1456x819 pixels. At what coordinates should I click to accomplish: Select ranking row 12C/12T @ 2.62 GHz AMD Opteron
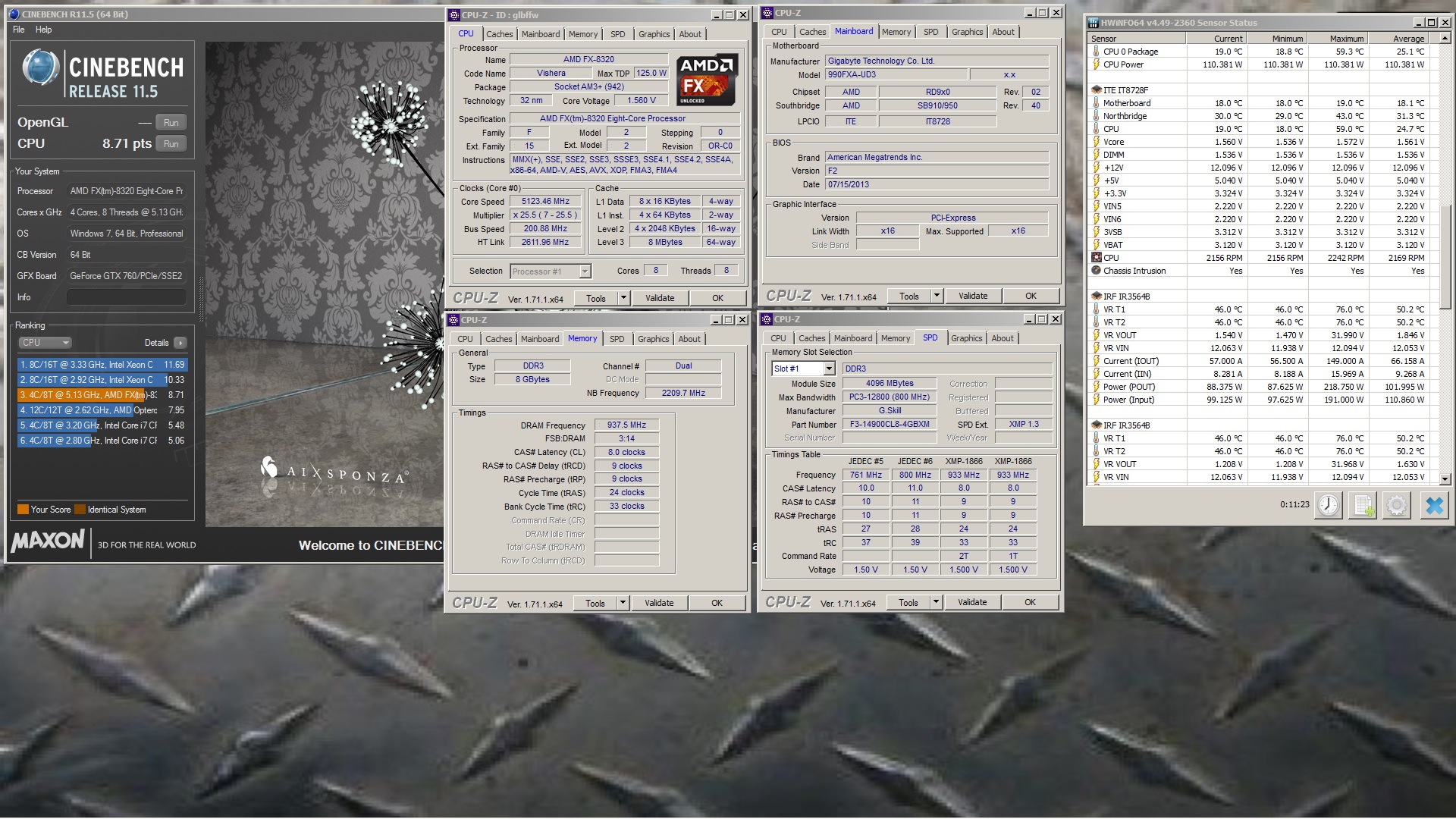click(101, 410)
